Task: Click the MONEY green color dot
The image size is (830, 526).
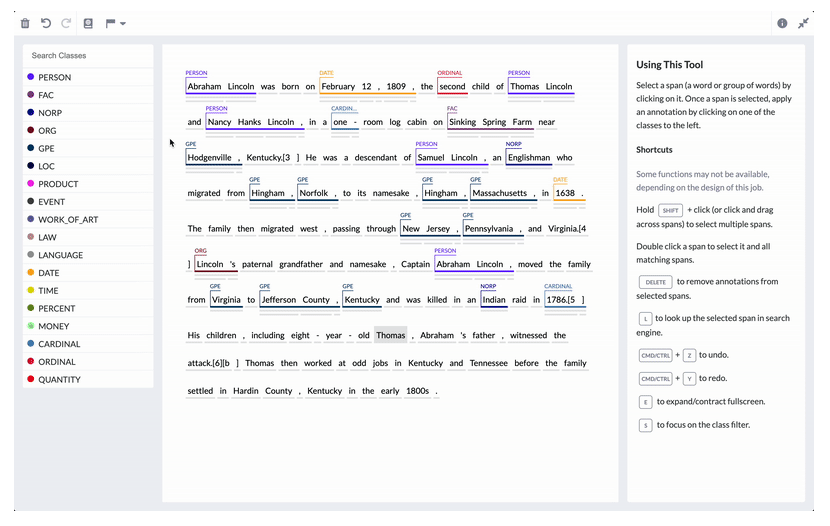Action: tap(31, 326)
